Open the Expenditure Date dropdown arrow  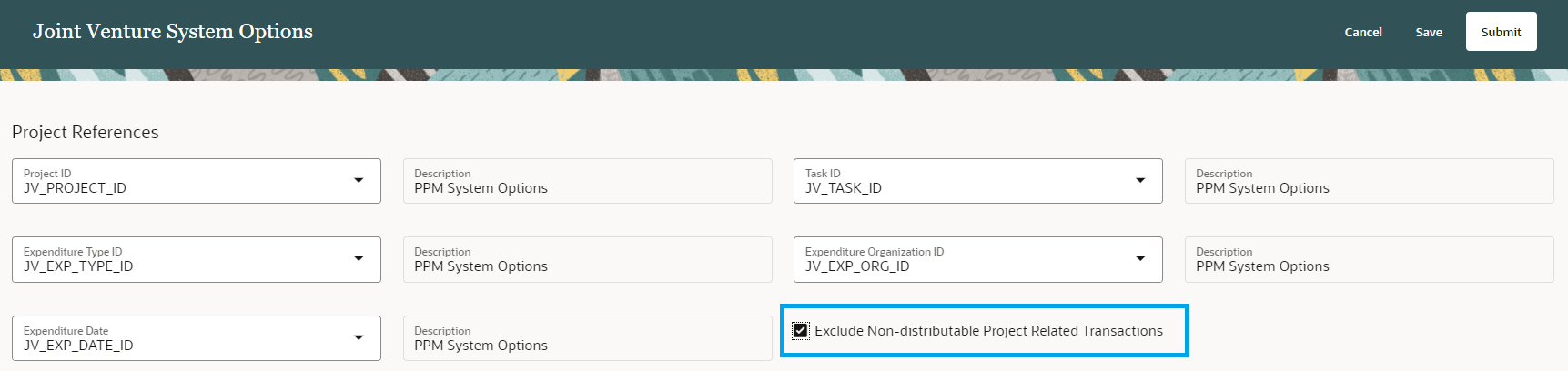(x=359, y=338)
